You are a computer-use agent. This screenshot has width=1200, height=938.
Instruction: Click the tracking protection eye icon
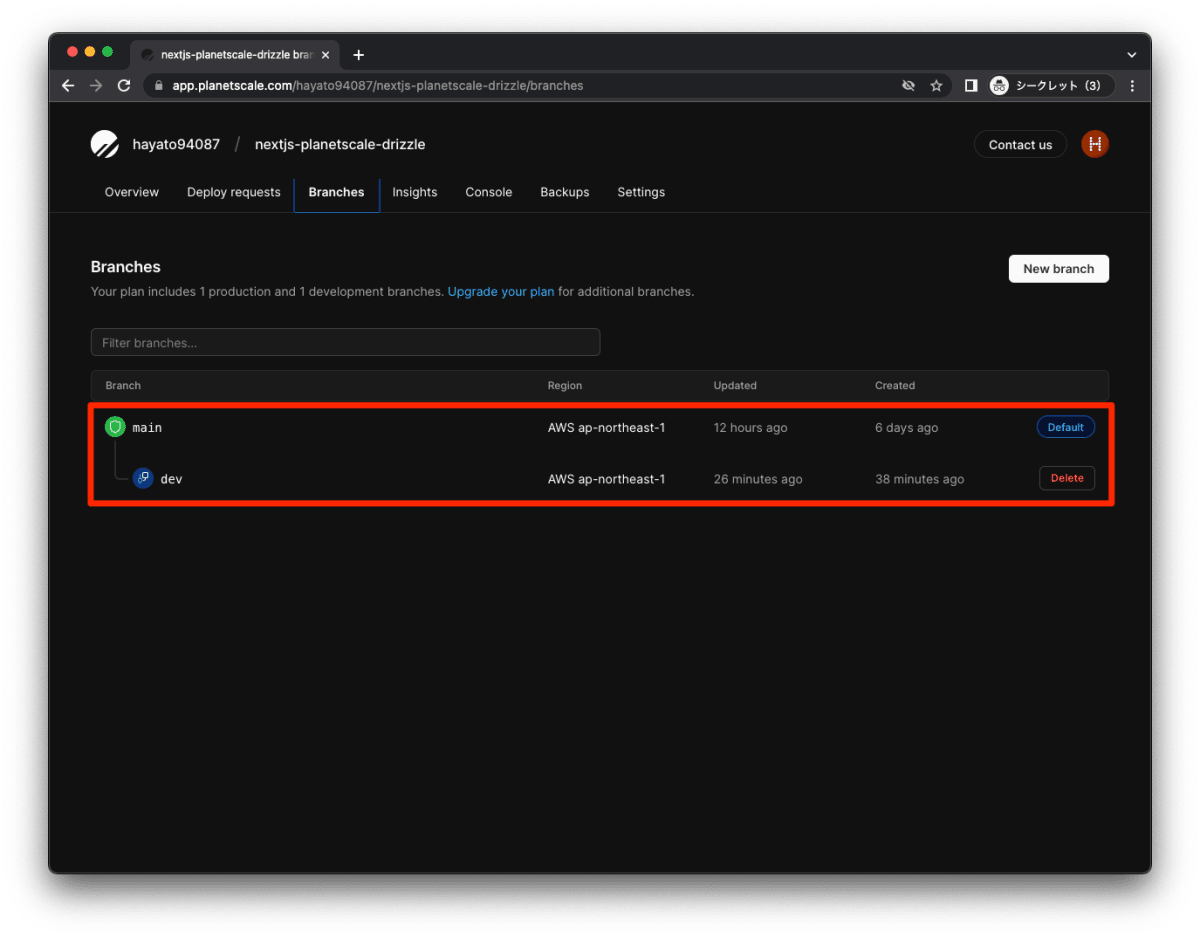[x=908, y=86]
